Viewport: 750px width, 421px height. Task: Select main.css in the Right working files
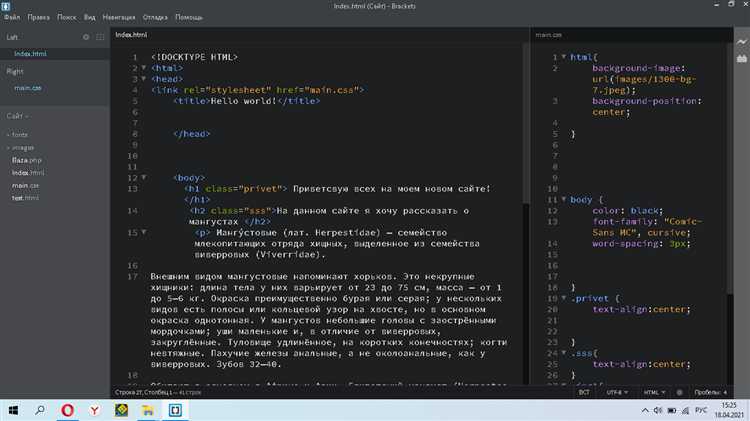[x=27, y=88]
